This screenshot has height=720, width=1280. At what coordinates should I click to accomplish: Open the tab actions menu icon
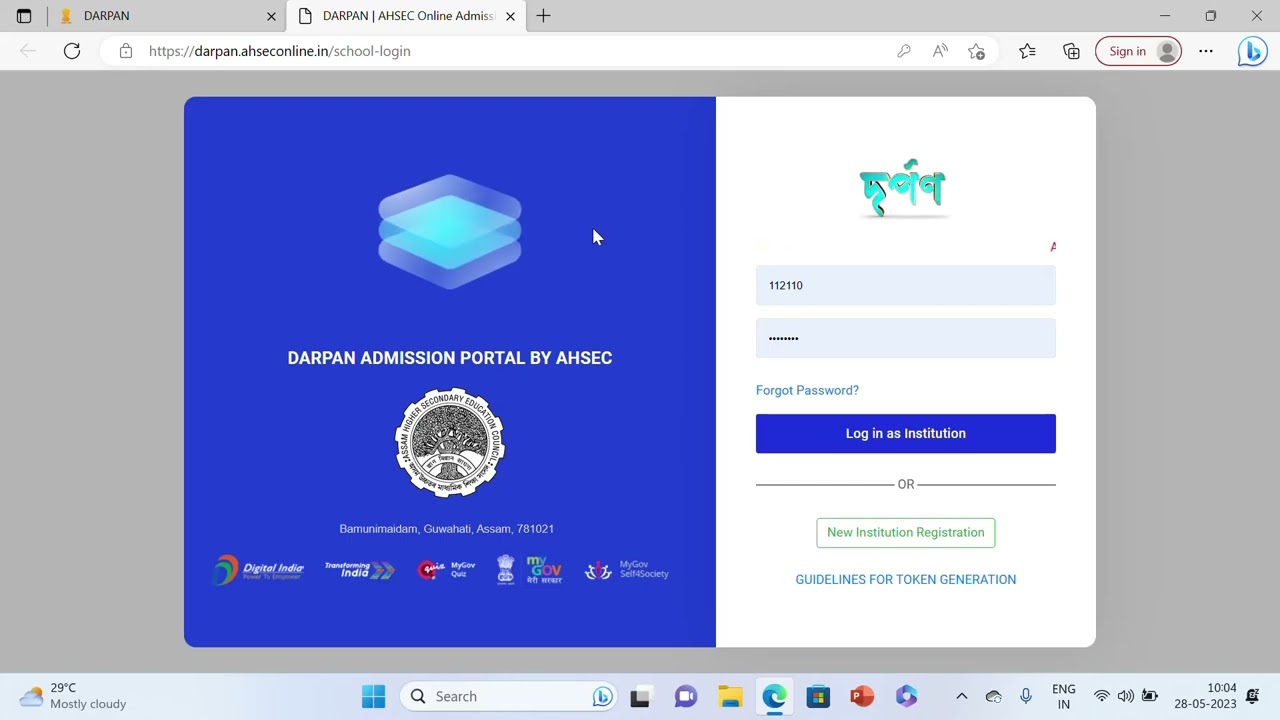pos(24,16)
